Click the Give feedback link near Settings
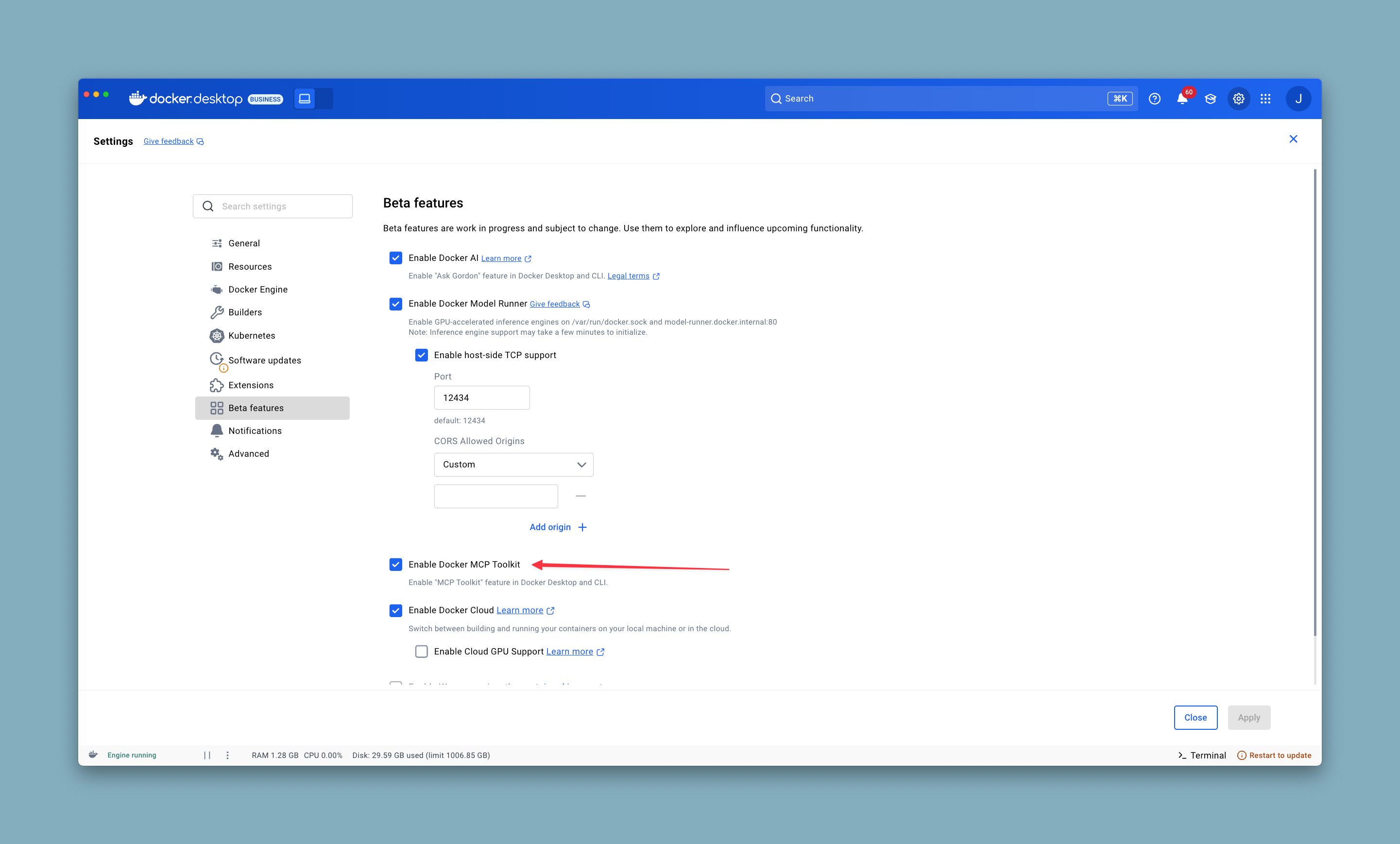This screenshot has width=1400, height=844. point(168,141)
